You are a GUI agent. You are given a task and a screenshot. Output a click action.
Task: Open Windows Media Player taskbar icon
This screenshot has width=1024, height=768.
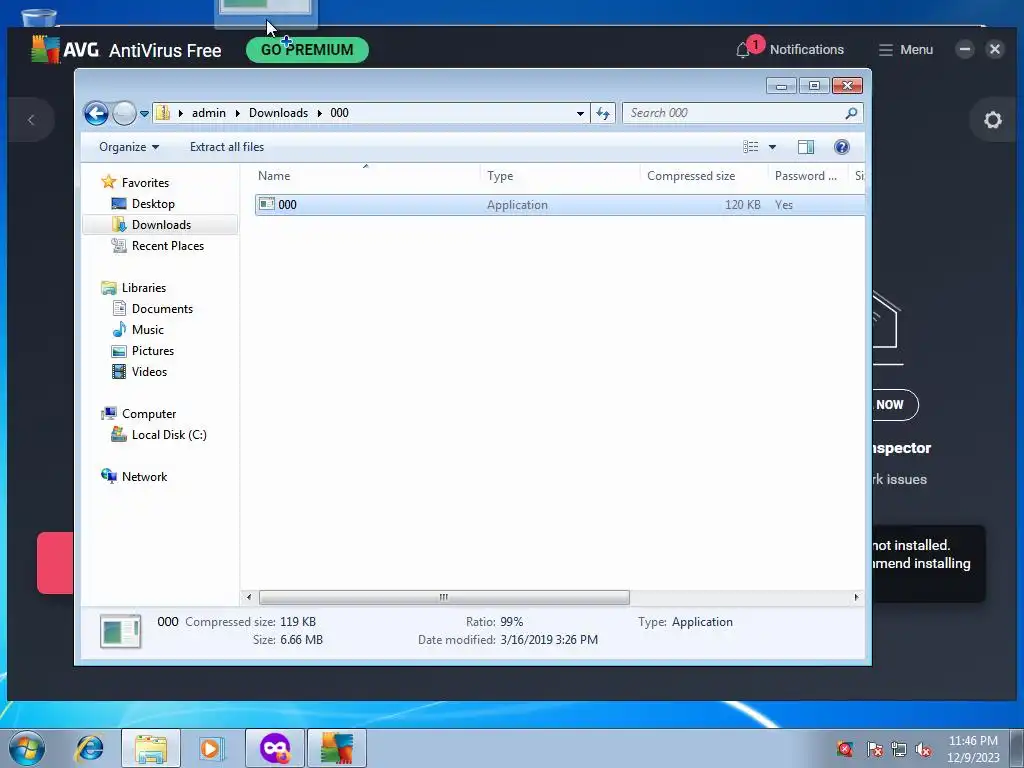212,748
